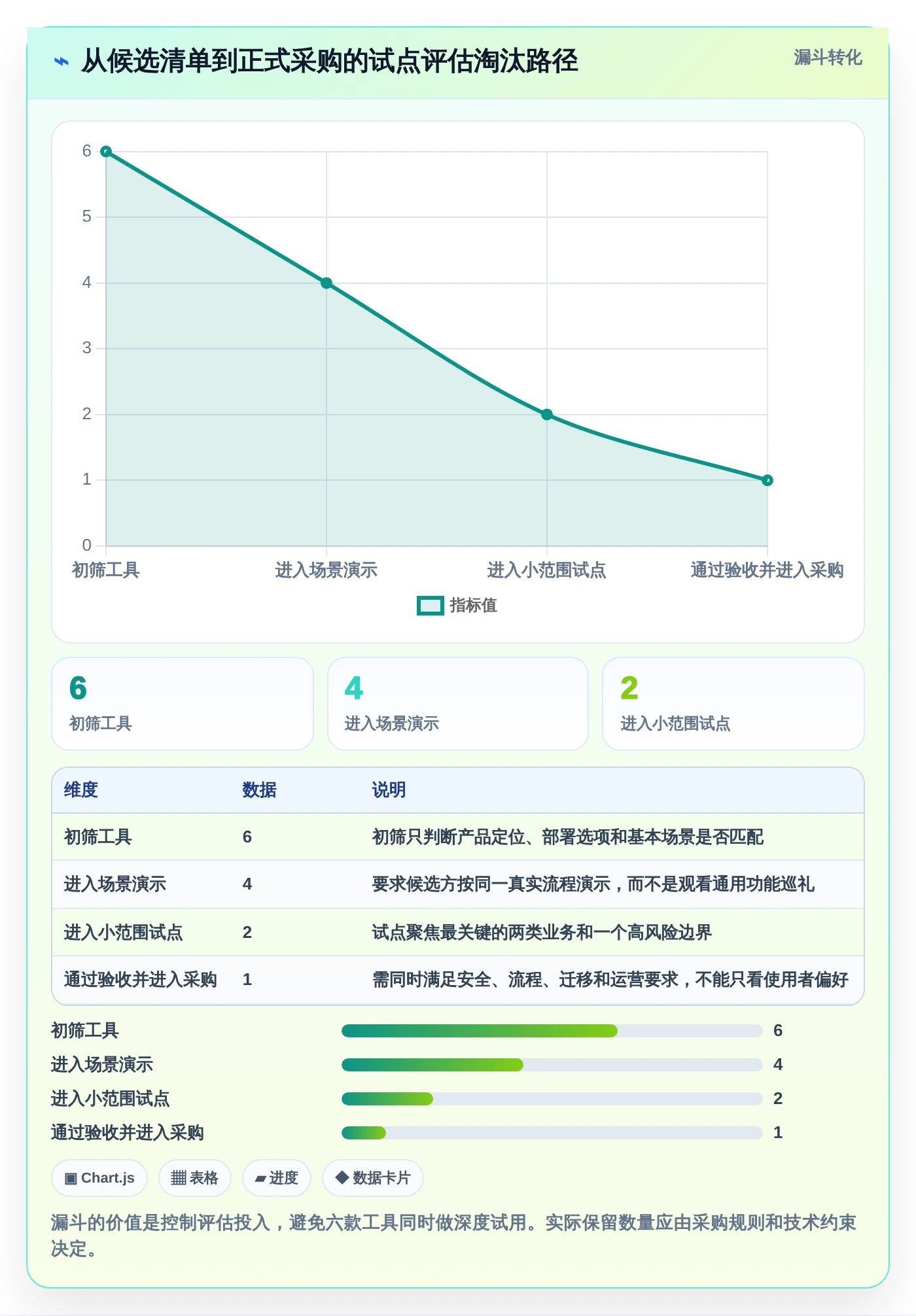Toggle the 指标值 legend swatch

(431, 606)
